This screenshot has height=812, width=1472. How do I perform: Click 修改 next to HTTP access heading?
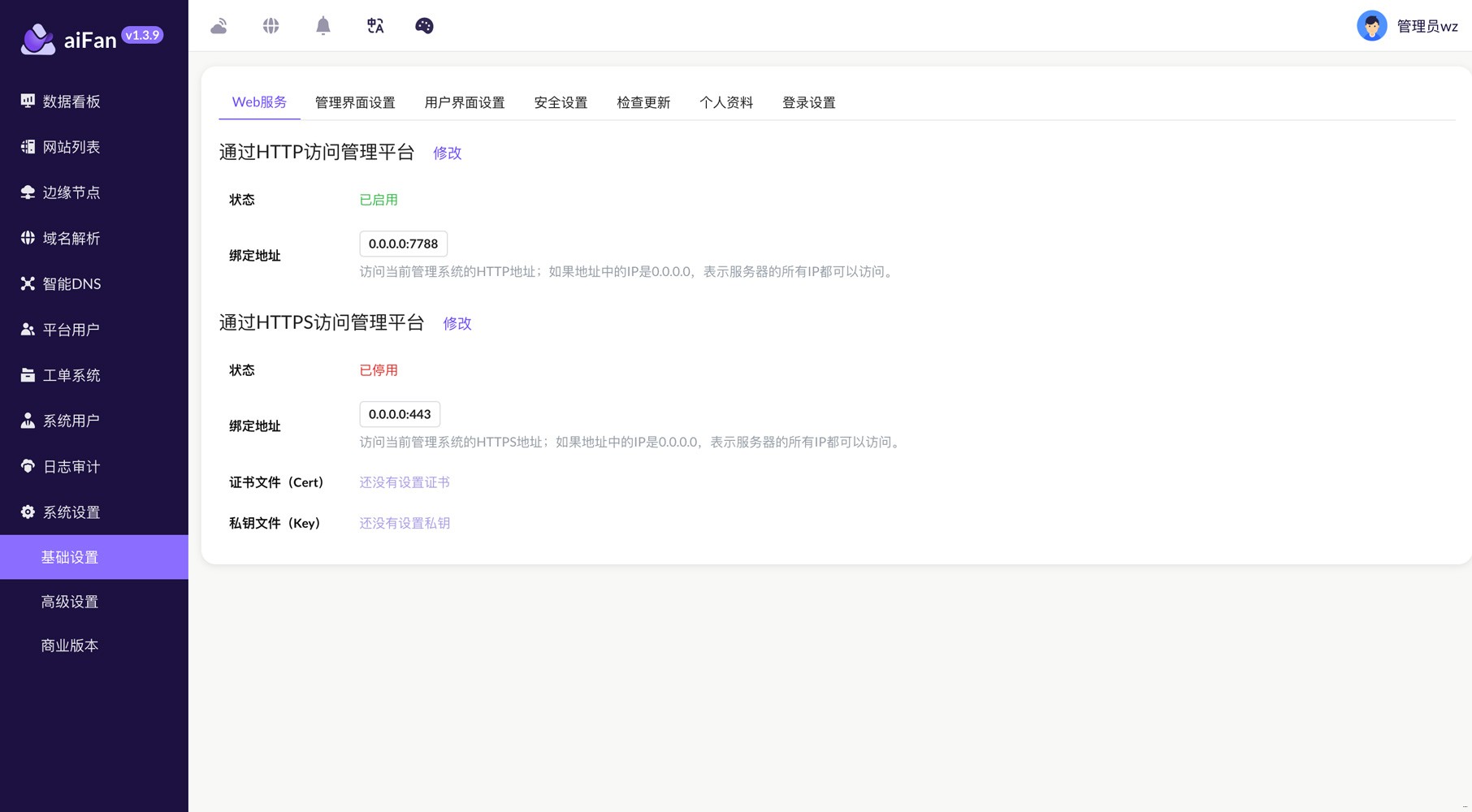coord(447,153)
